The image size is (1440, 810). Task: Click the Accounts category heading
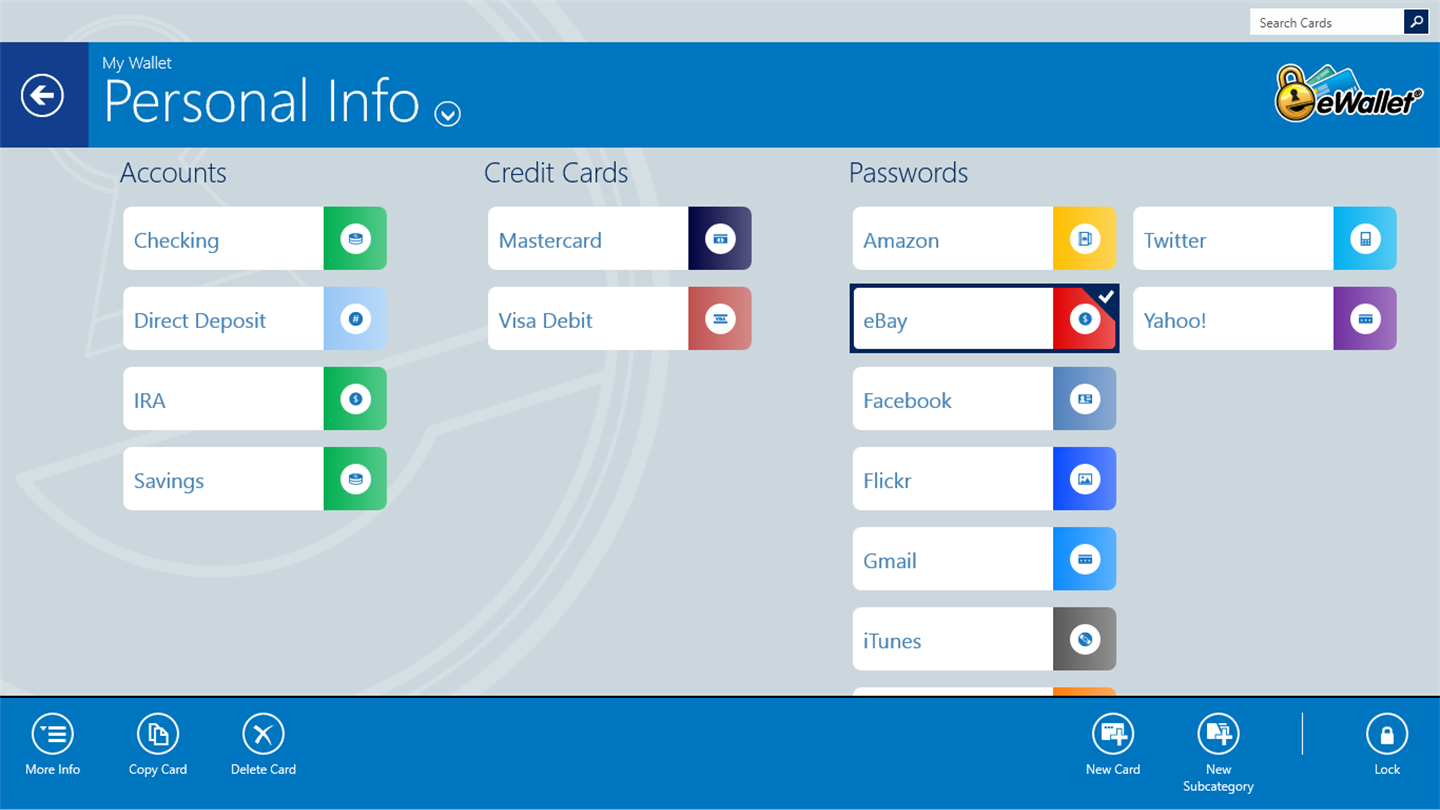(x=173, y=173)
